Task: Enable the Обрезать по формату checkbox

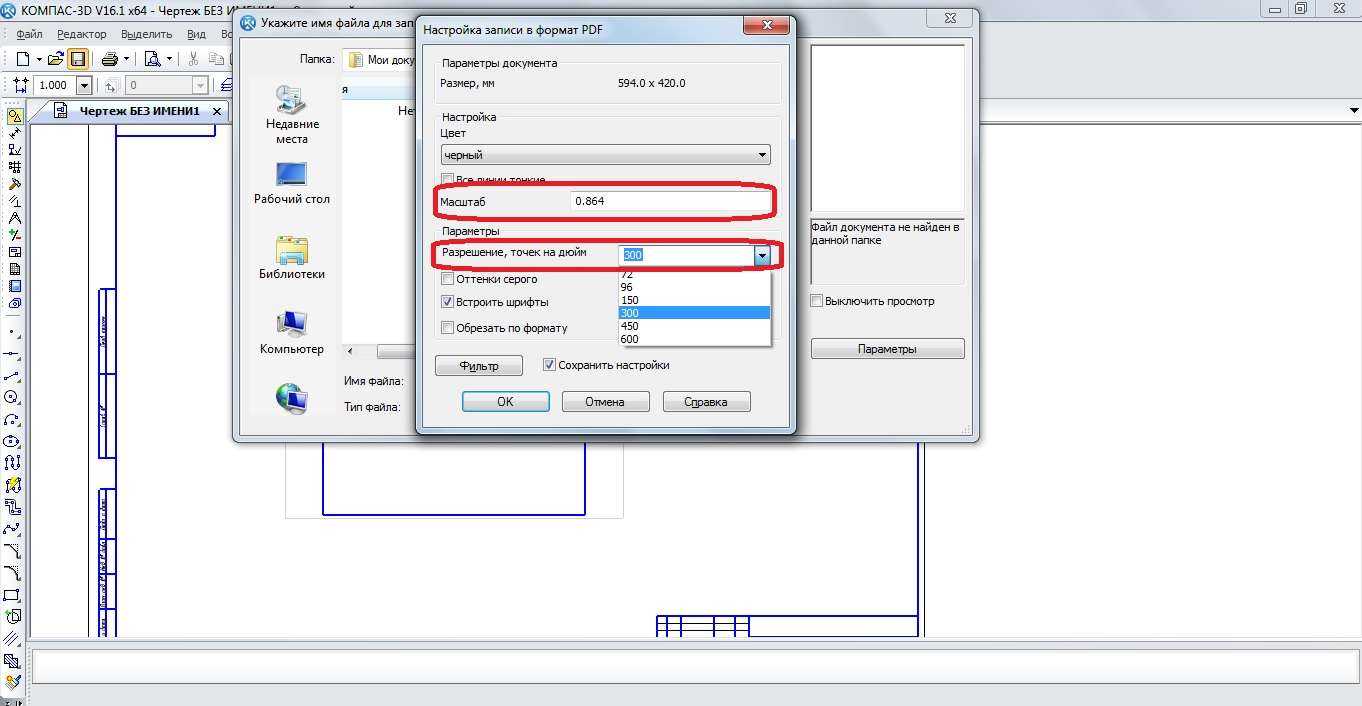Action: [448, 327]
